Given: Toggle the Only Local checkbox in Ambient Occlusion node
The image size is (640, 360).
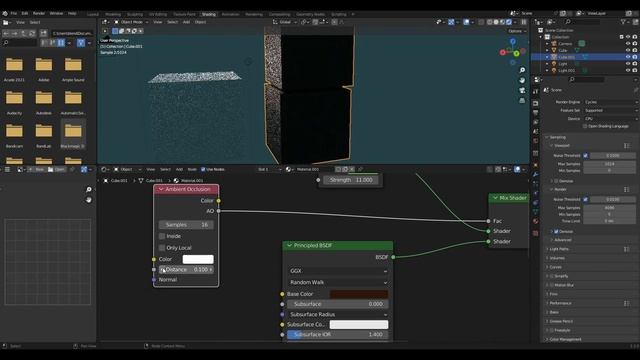Looking at the screenshot, I should coord(162,248).
